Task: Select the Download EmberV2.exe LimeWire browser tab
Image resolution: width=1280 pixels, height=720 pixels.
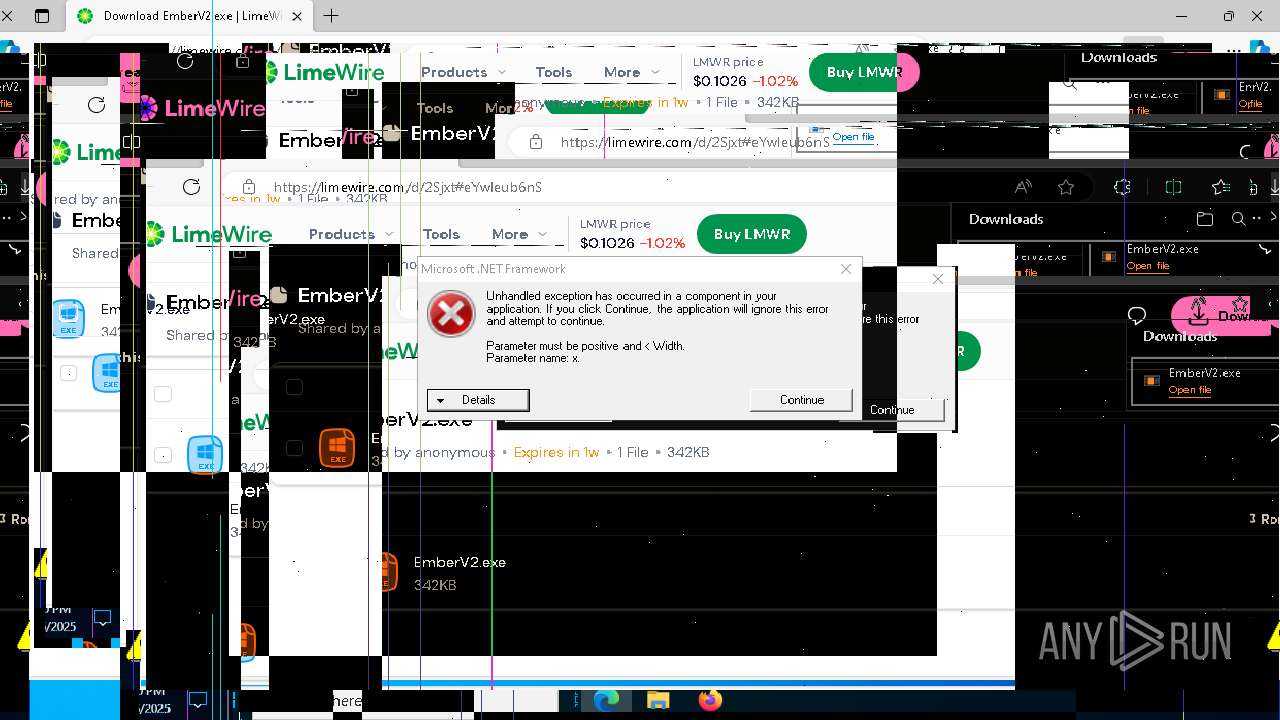Action: 190,16
